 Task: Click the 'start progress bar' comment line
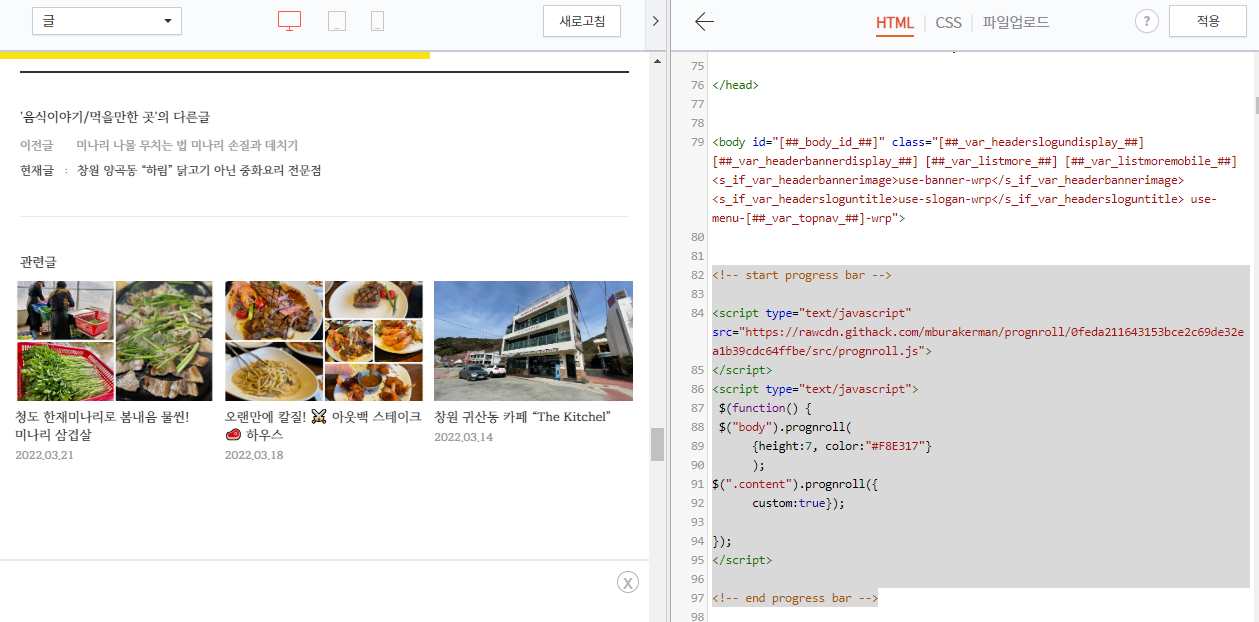point(801,275)
